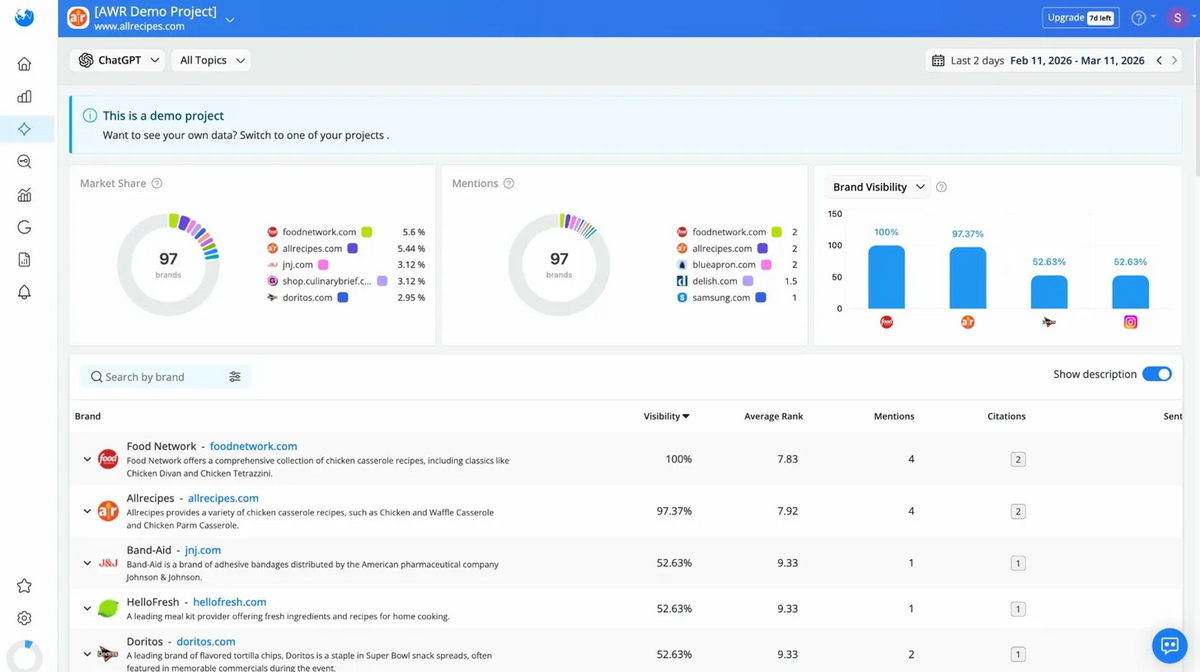Select the AI sparkle icon in sidebar
The width and height of the screenshot is (1200, 672).
click(x=24, y=129)
